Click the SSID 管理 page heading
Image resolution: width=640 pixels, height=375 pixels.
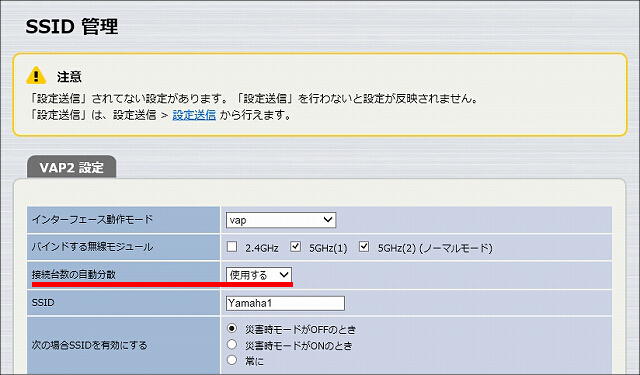(72, 27)
